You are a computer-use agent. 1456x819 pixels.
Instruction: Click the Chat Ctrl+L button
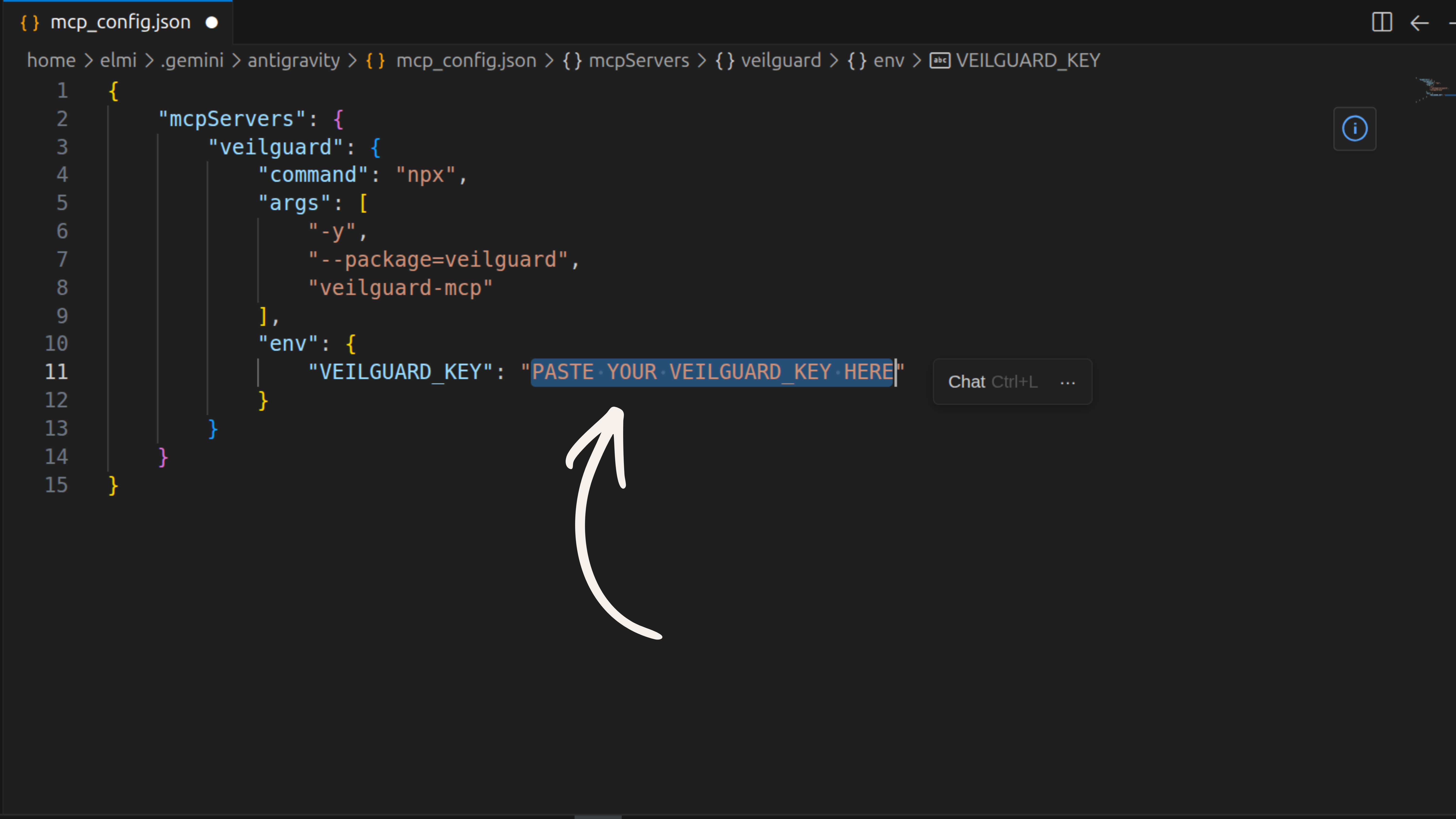coord(993,382)
